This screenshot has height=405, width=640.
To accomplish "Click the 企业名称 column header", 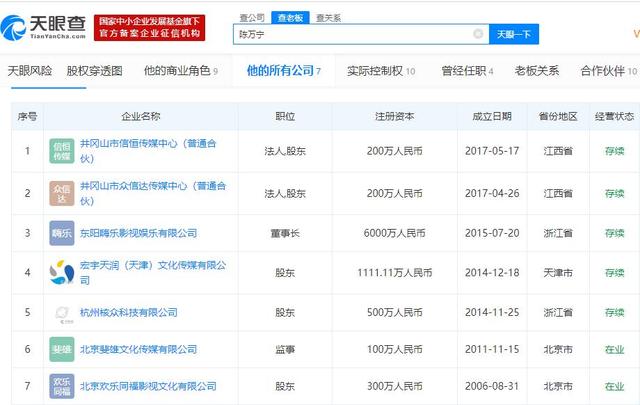I will click(x=141, y=116).
